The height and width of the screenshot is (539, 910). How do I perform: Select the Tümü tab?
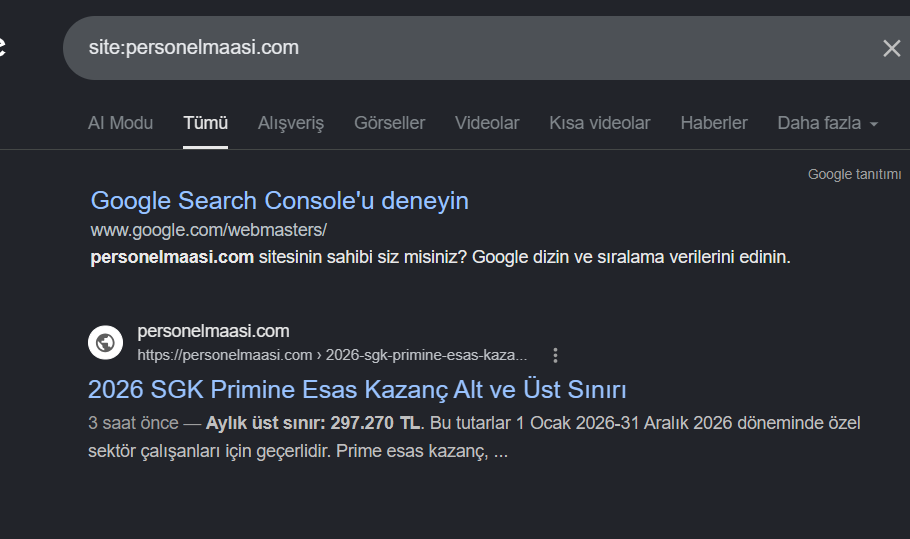(x=205, y=123)
